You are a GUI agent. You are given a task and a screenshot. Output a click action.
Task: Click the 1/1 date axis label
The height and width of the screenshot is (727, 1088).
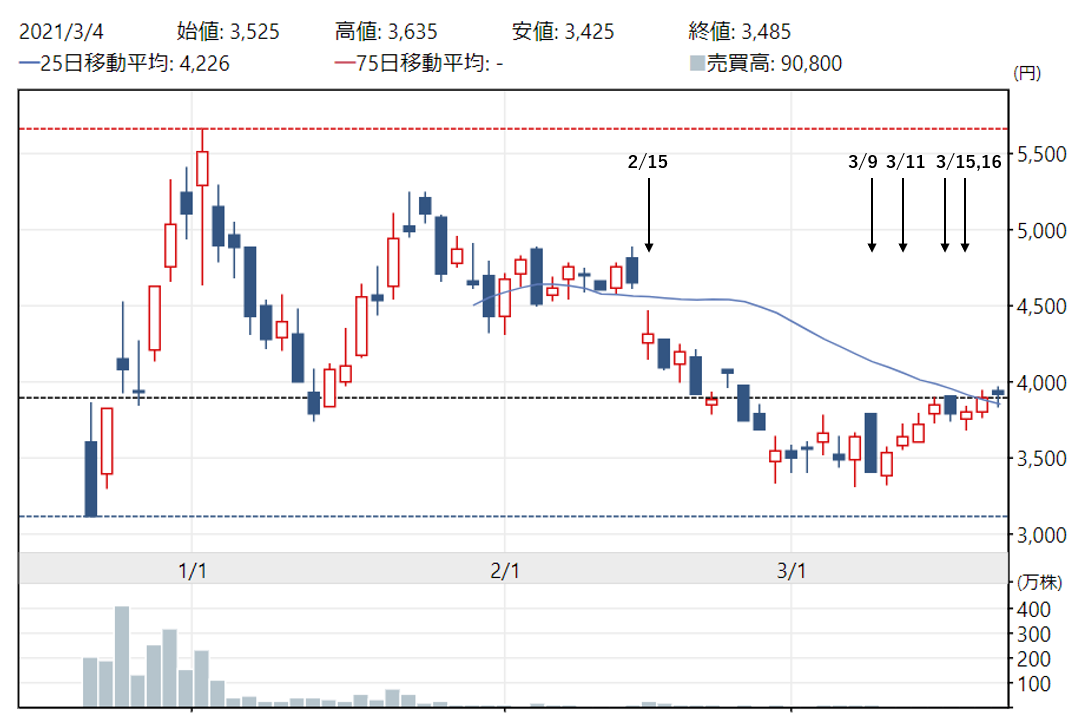coord(192,571)
